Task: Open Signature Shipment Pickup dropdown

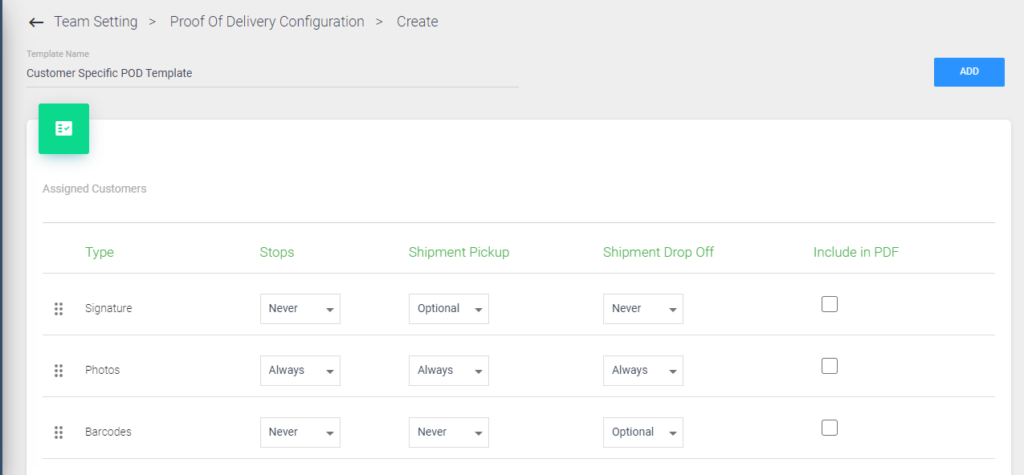Action: click(x=449, y=308)
